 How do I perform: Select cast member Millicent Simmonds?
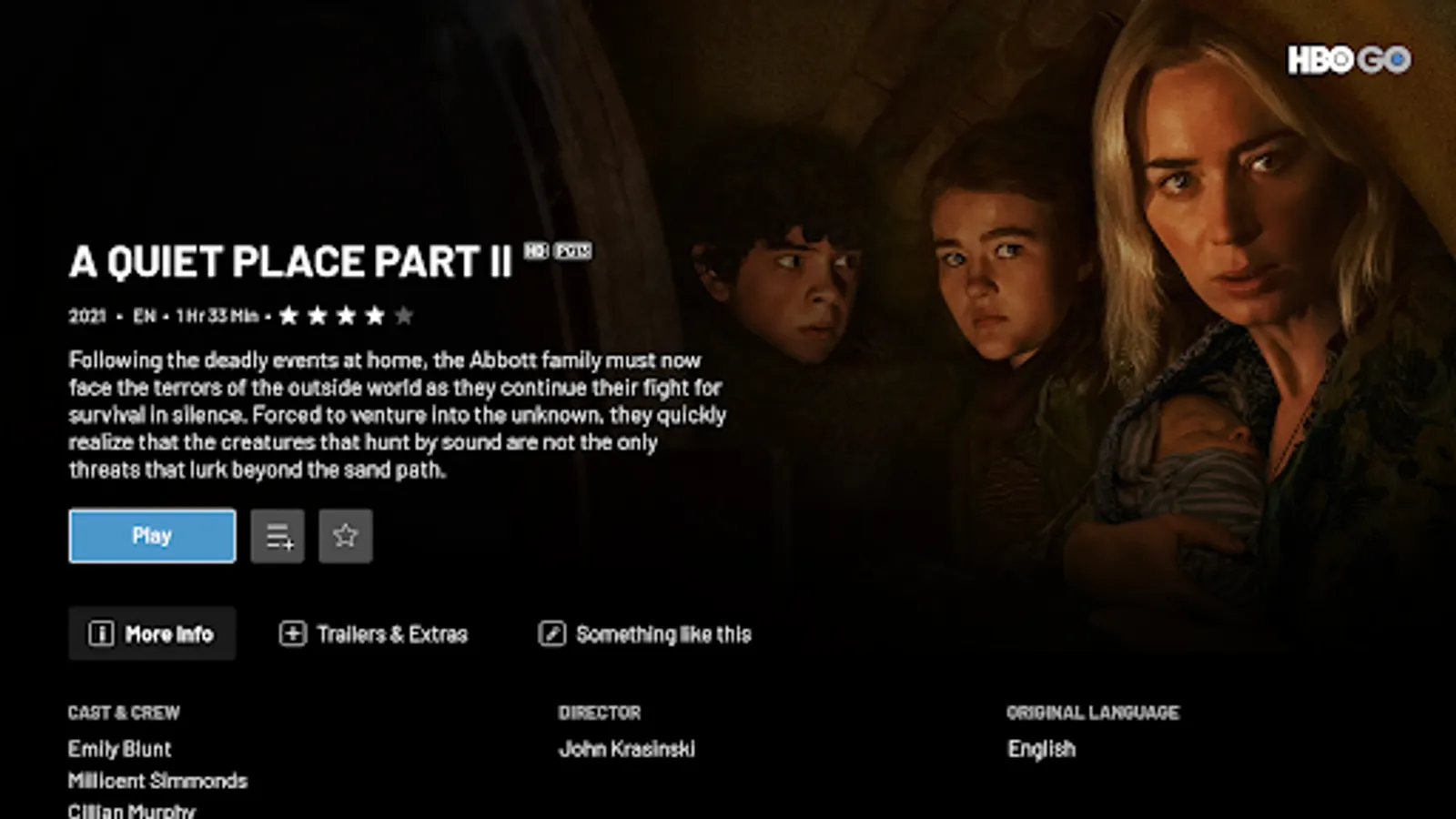coord(157,781)
